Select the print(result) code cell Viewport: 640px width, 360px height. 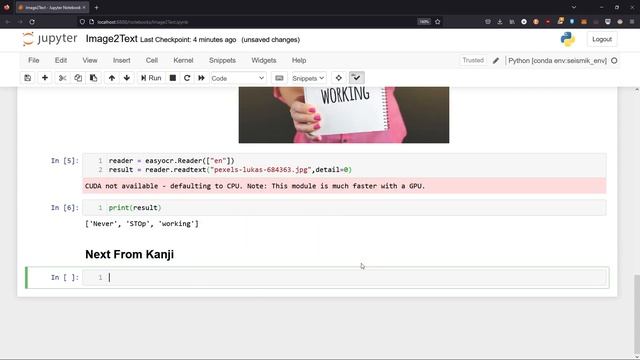click(344, 208)
